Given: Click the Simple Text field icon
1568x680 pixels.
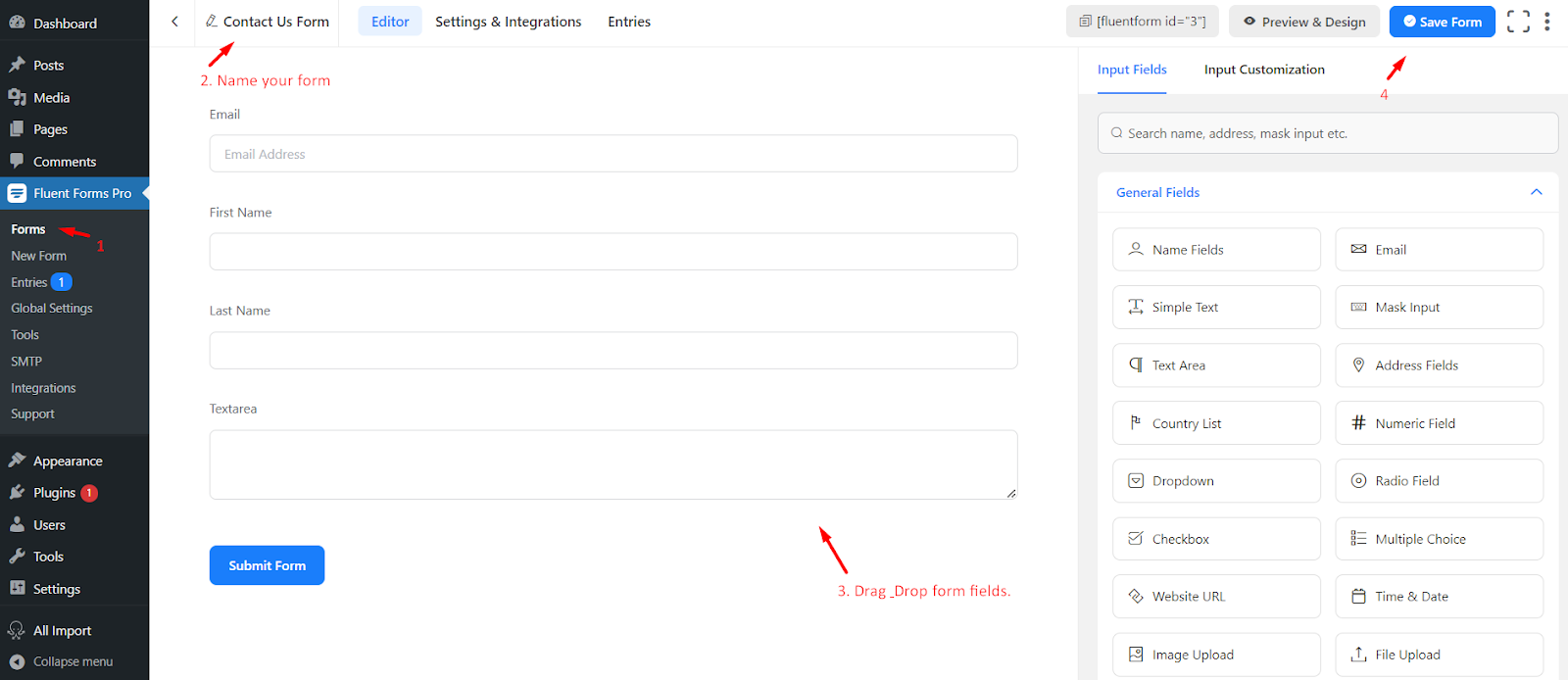Looking at the screenshot, I should pyautogui.click(x=1136, y=307).
